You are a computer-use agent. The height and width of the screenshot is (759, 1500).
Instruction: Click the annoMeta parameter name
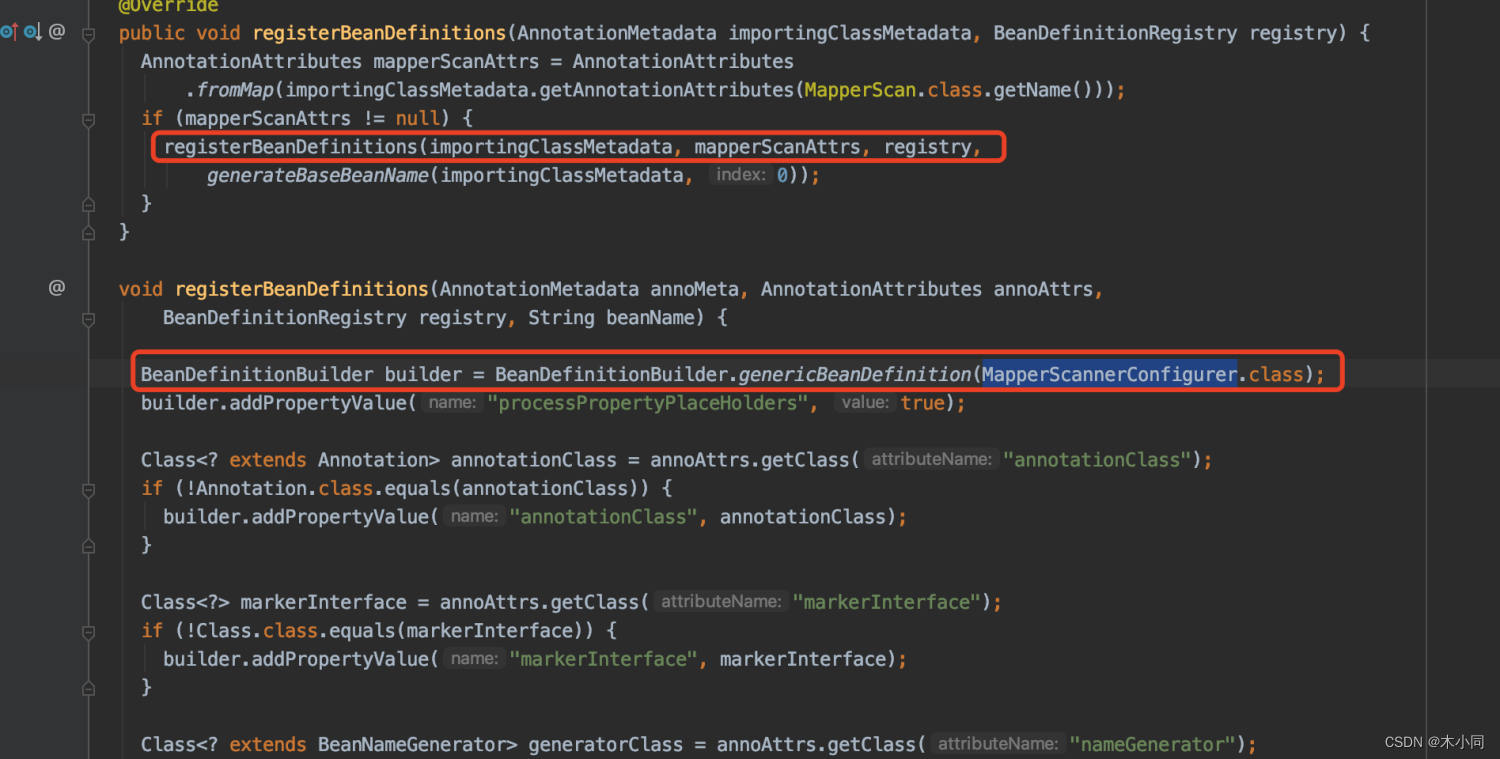click(x=694, y=289)
